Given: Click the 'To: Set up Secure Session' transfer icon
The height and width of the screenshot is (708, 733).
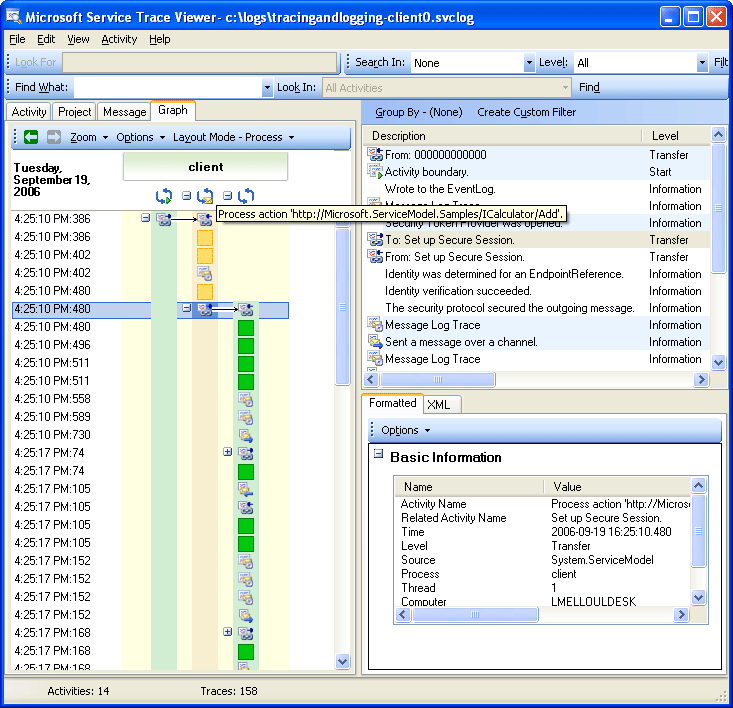Looking at the screenshot, I should [x=376, y=240].
